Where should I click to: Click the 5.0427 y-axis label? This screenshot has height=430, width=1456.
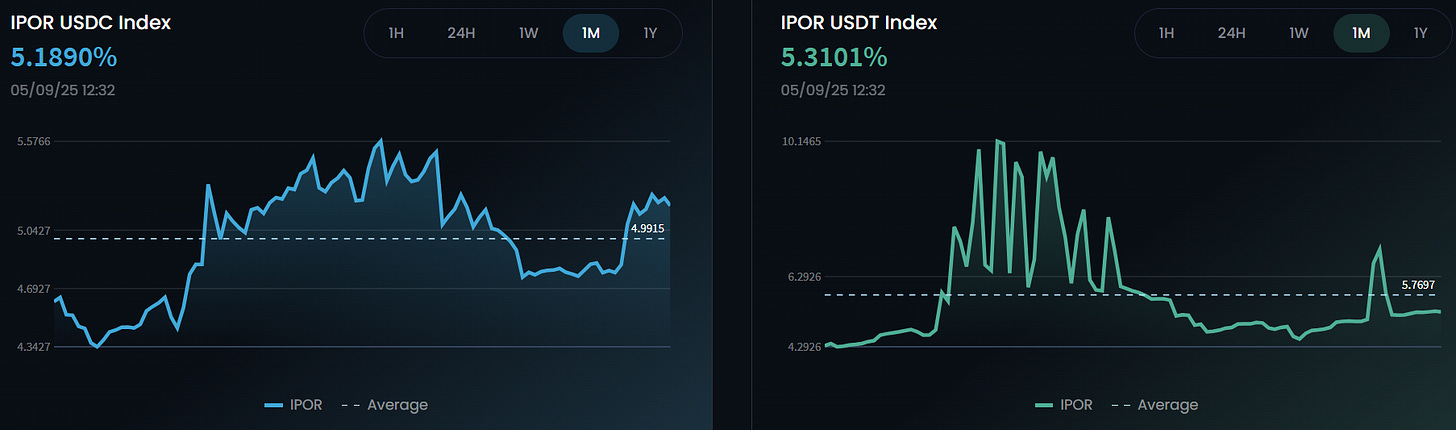click(x=35, y=231)
